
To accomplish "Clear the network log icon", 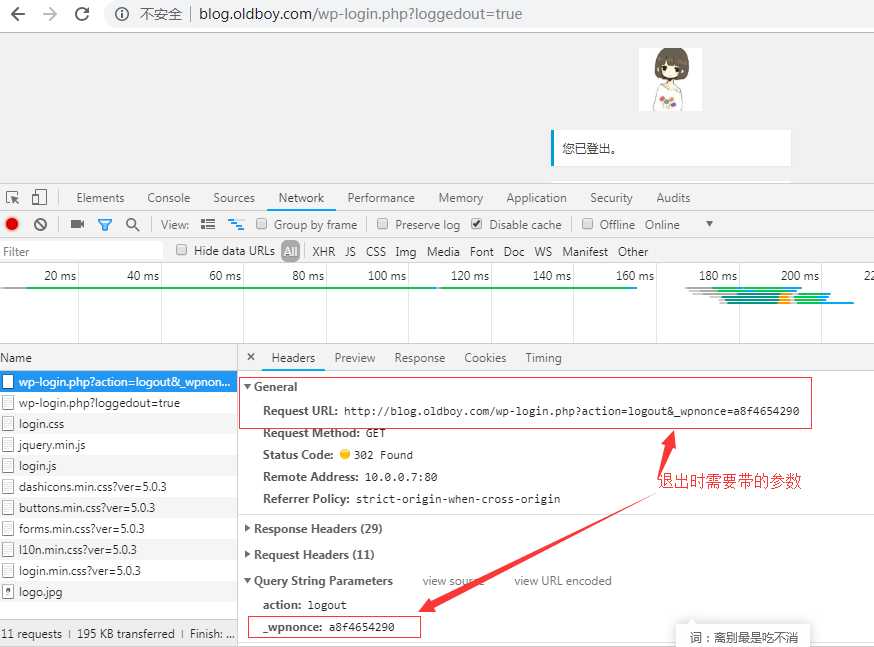I will point(40,225).
